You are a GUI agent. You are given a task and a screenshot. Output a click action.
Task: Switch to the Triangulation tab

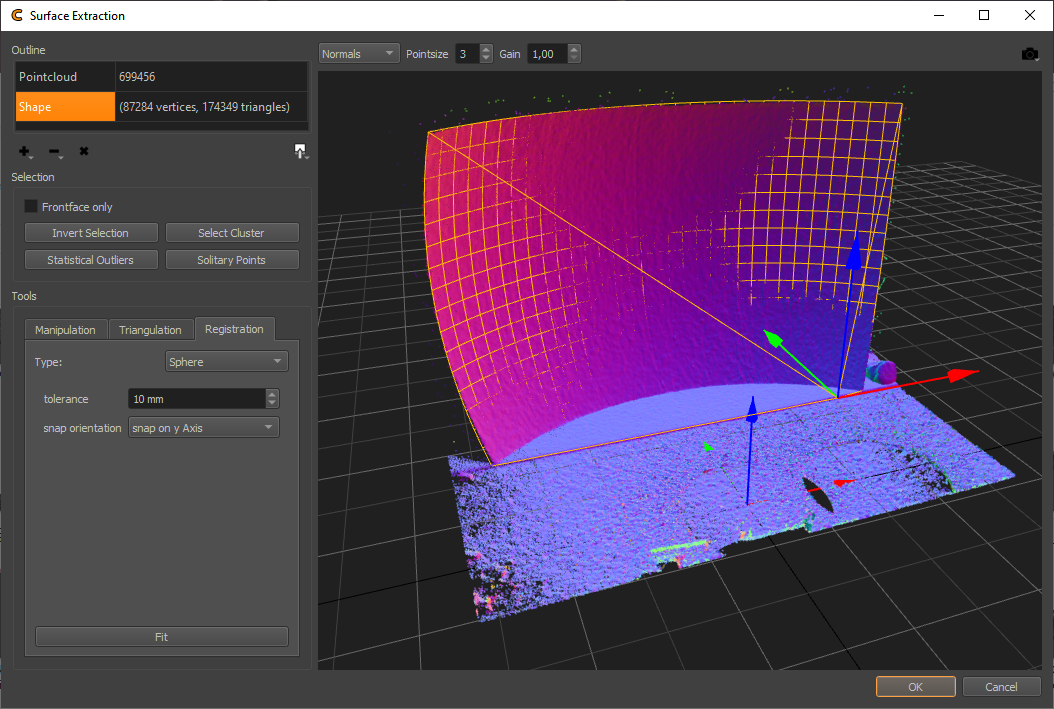click(x=150, y=330)
